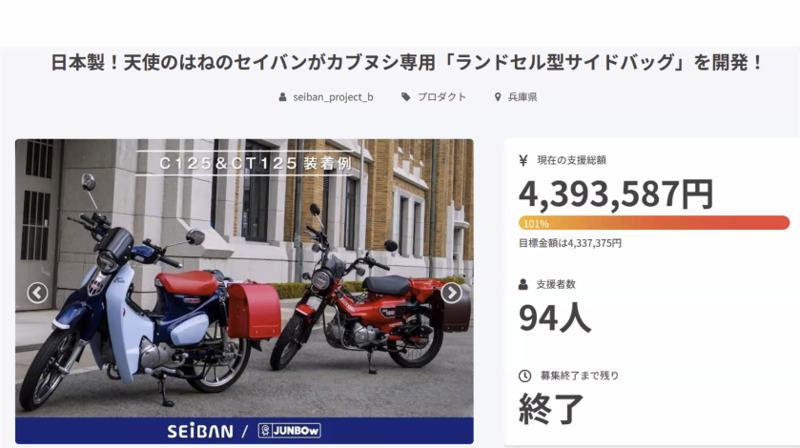Click the user icon beside seiban_project_b

point(282,97)
